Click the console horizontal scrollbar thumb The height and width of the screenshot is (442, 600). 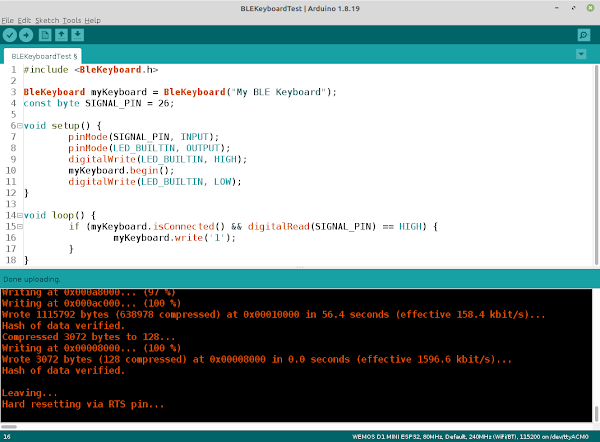click(9, 427)
